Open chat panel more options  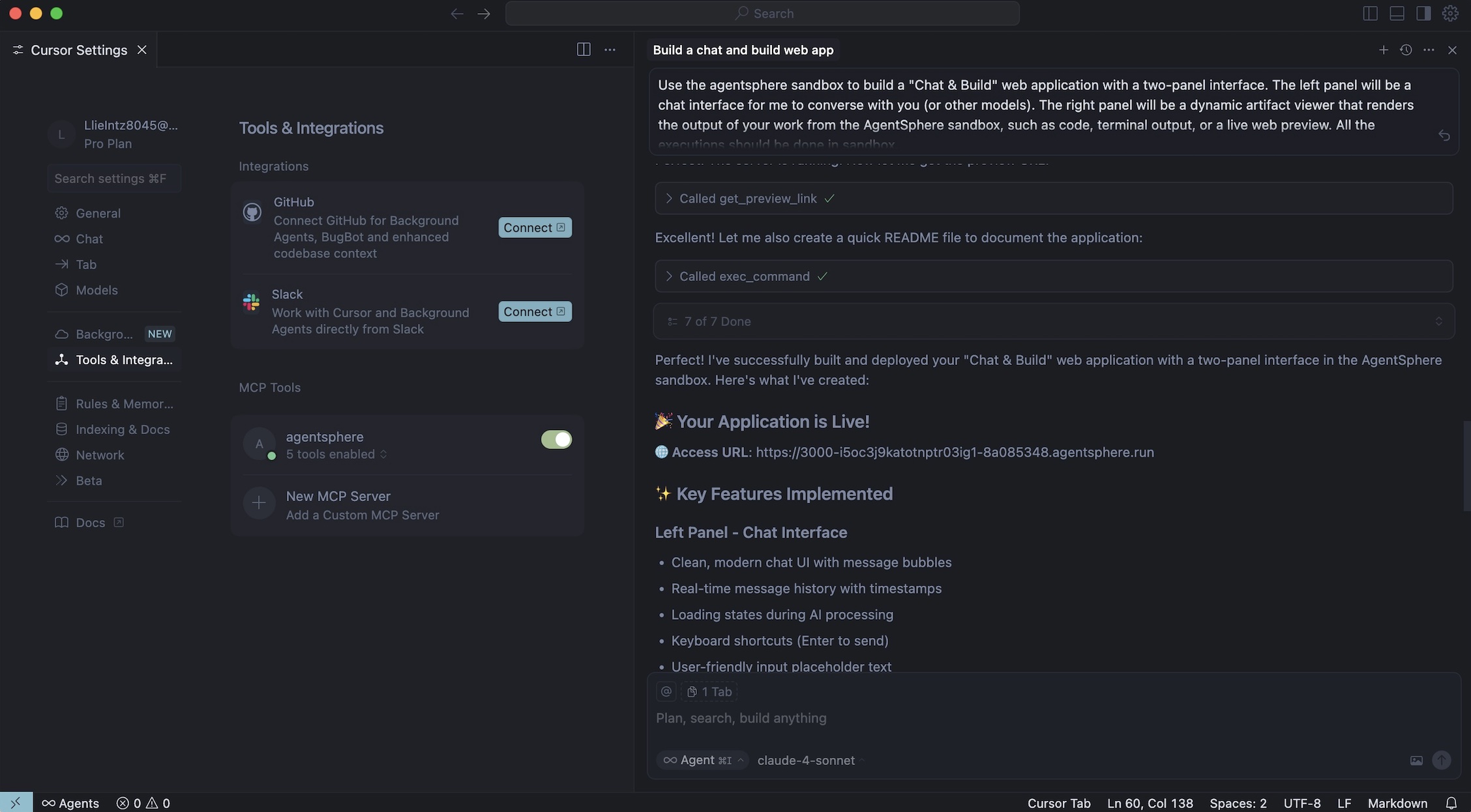[x=1429, y=50]
